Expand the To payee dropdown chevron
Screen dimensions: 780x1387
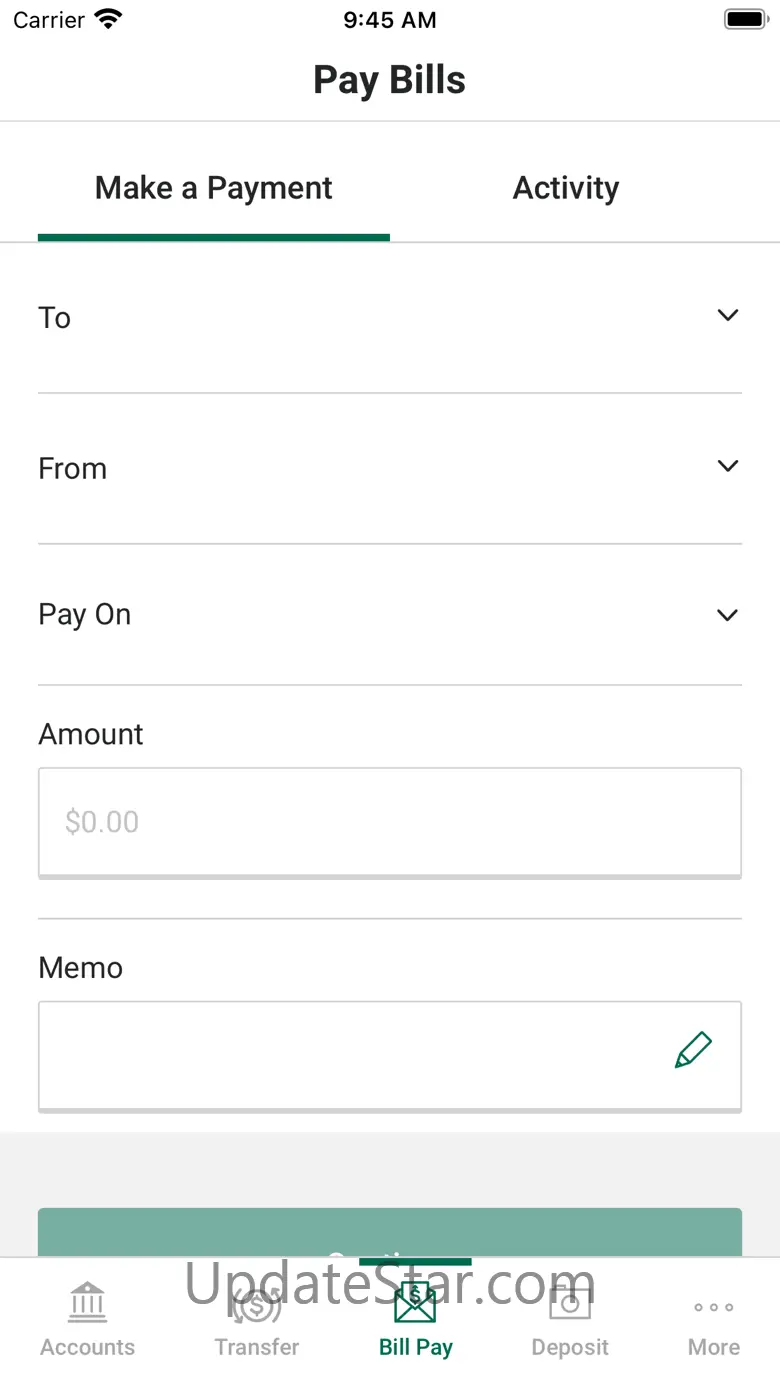coord(728,316)
